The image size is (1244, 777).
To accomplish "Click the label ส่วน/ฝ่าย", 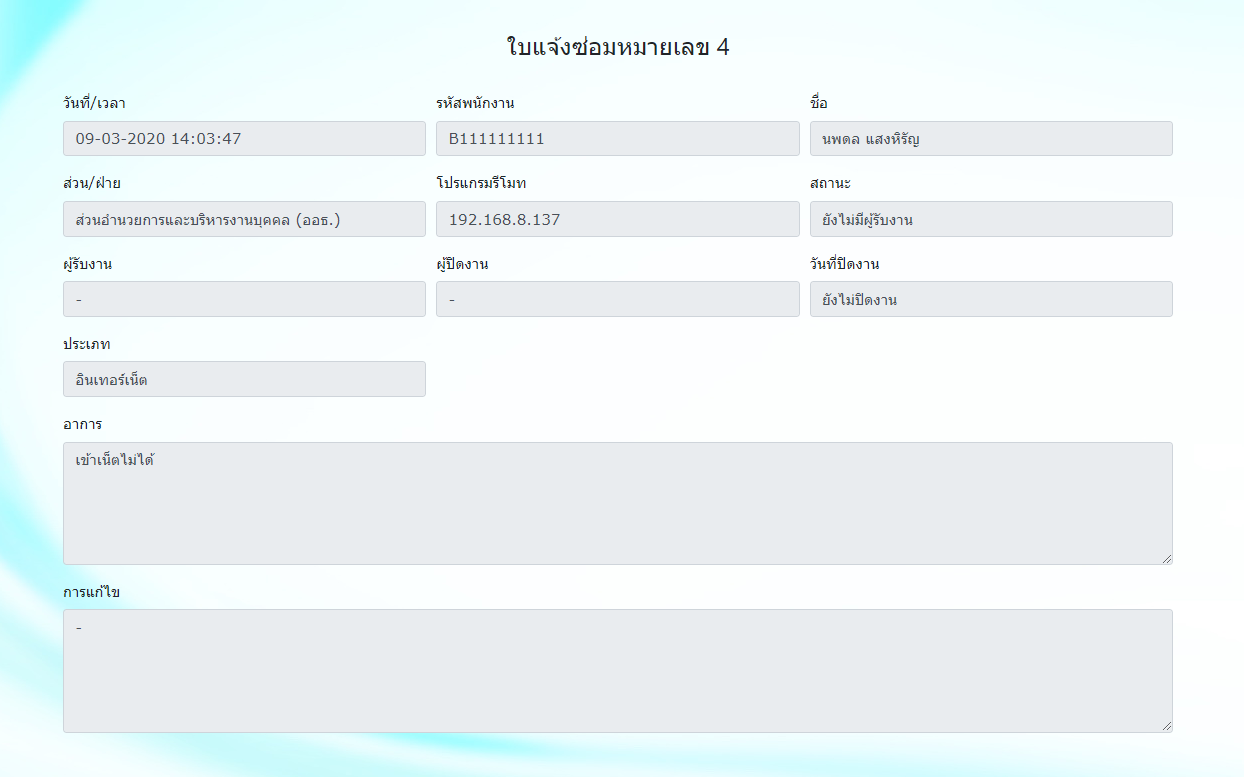I will (x=92, y=183).
